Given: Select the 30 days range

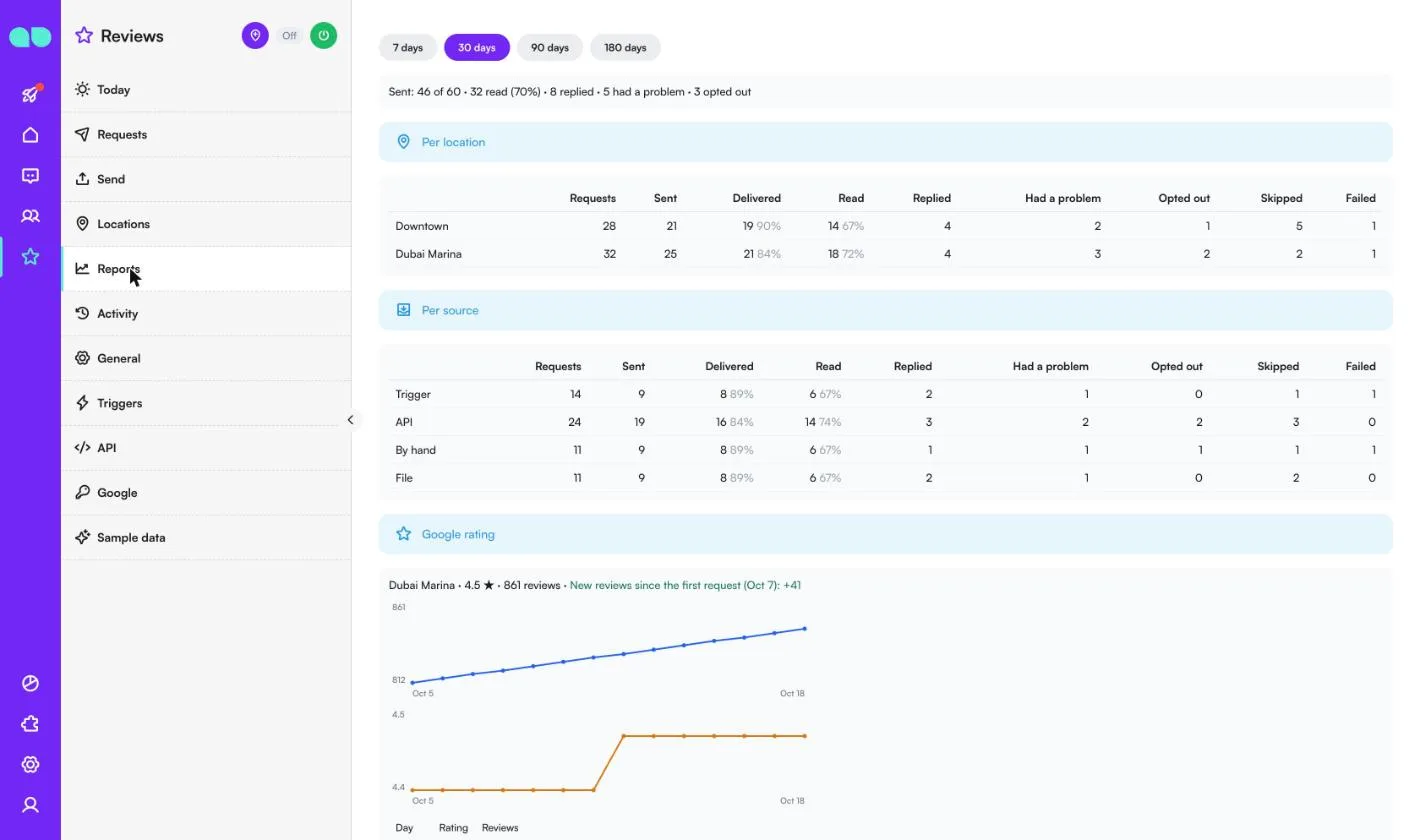Looking at the screenshot, I should tap(477, 47).
